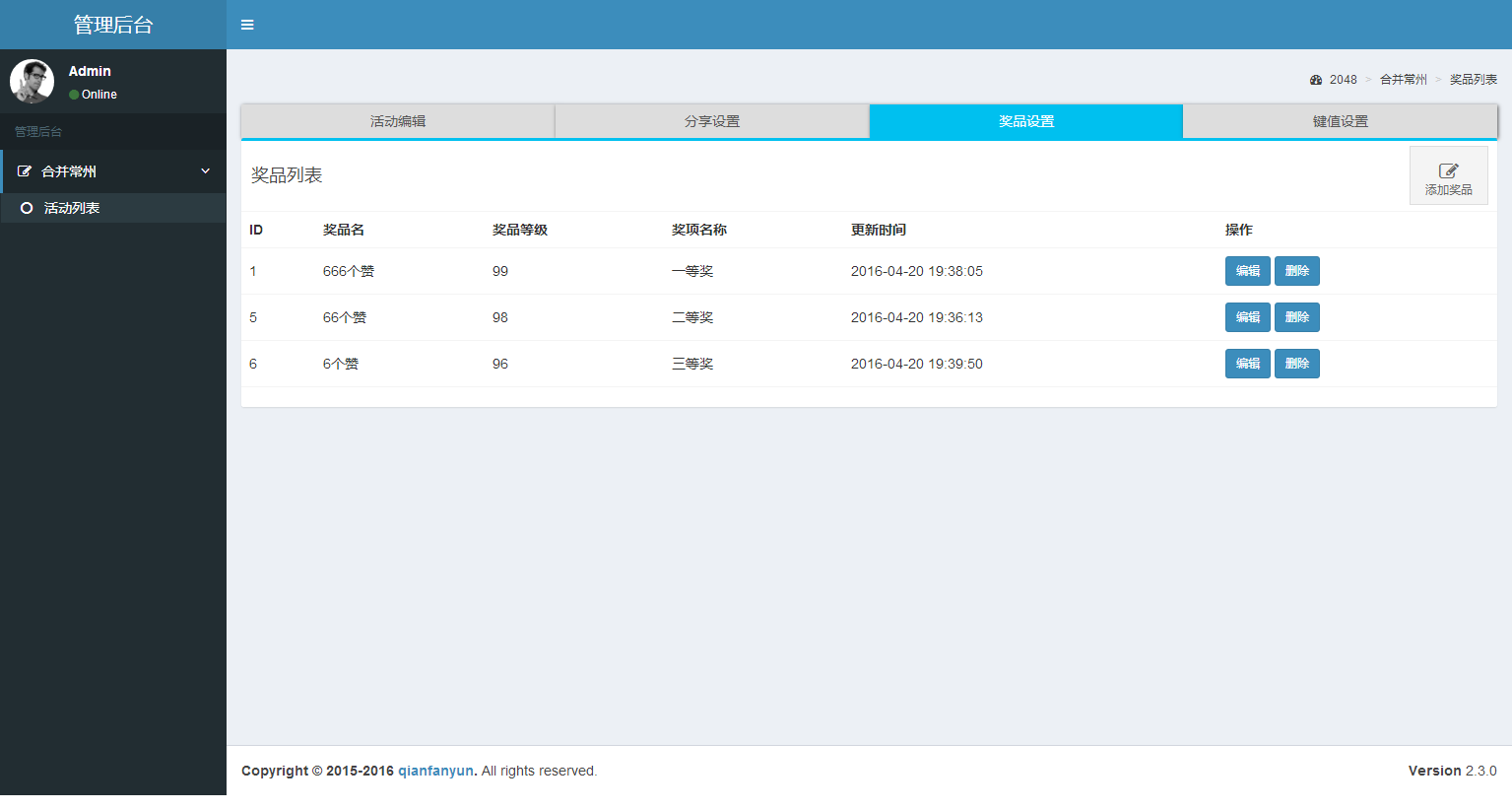
Task: Click prize level value 99
Action: point(500,271)
